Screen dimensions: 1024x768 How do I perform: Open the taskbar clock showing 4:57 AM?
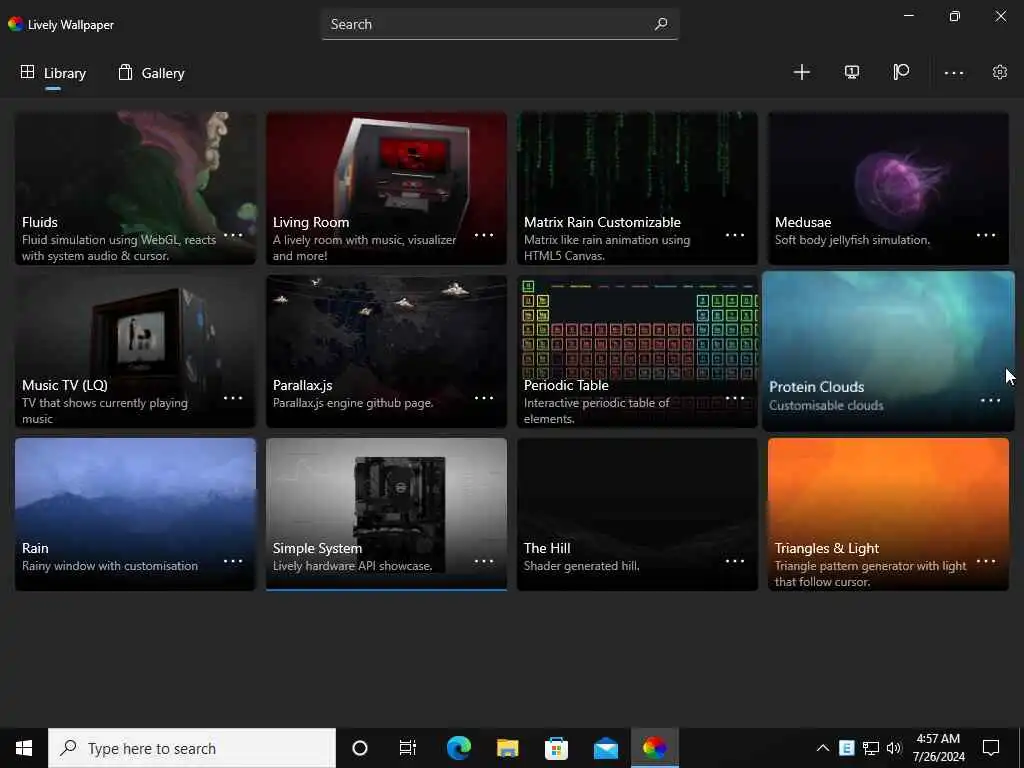pos(938,748)
